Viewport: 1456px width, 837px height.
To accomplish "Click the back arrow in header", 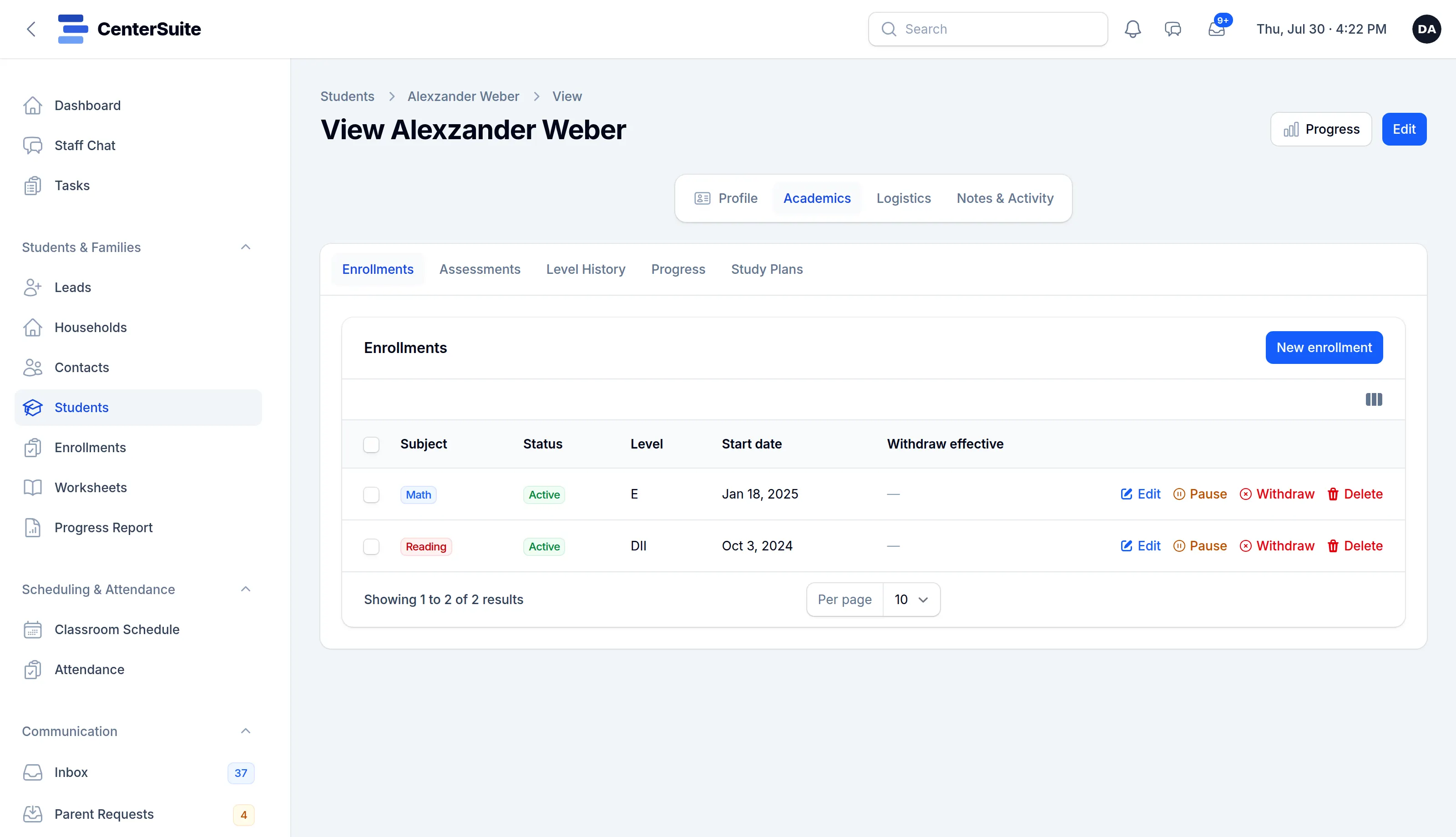I will (x=31, y=29).
